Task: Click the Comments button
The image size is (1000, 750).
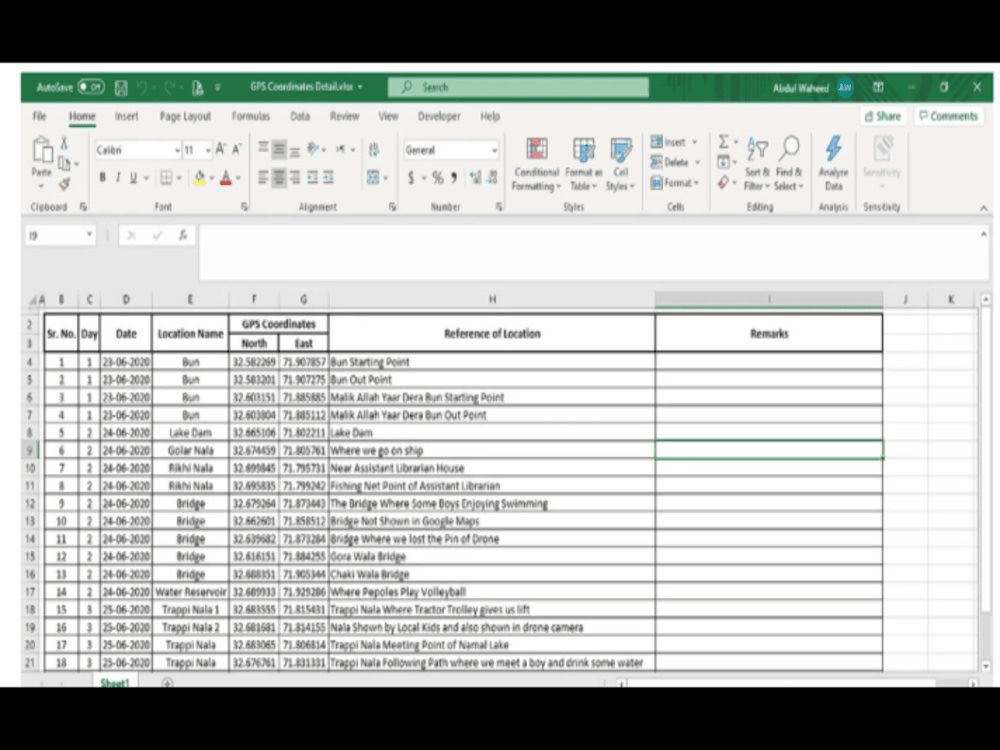Action: point(948,116)
